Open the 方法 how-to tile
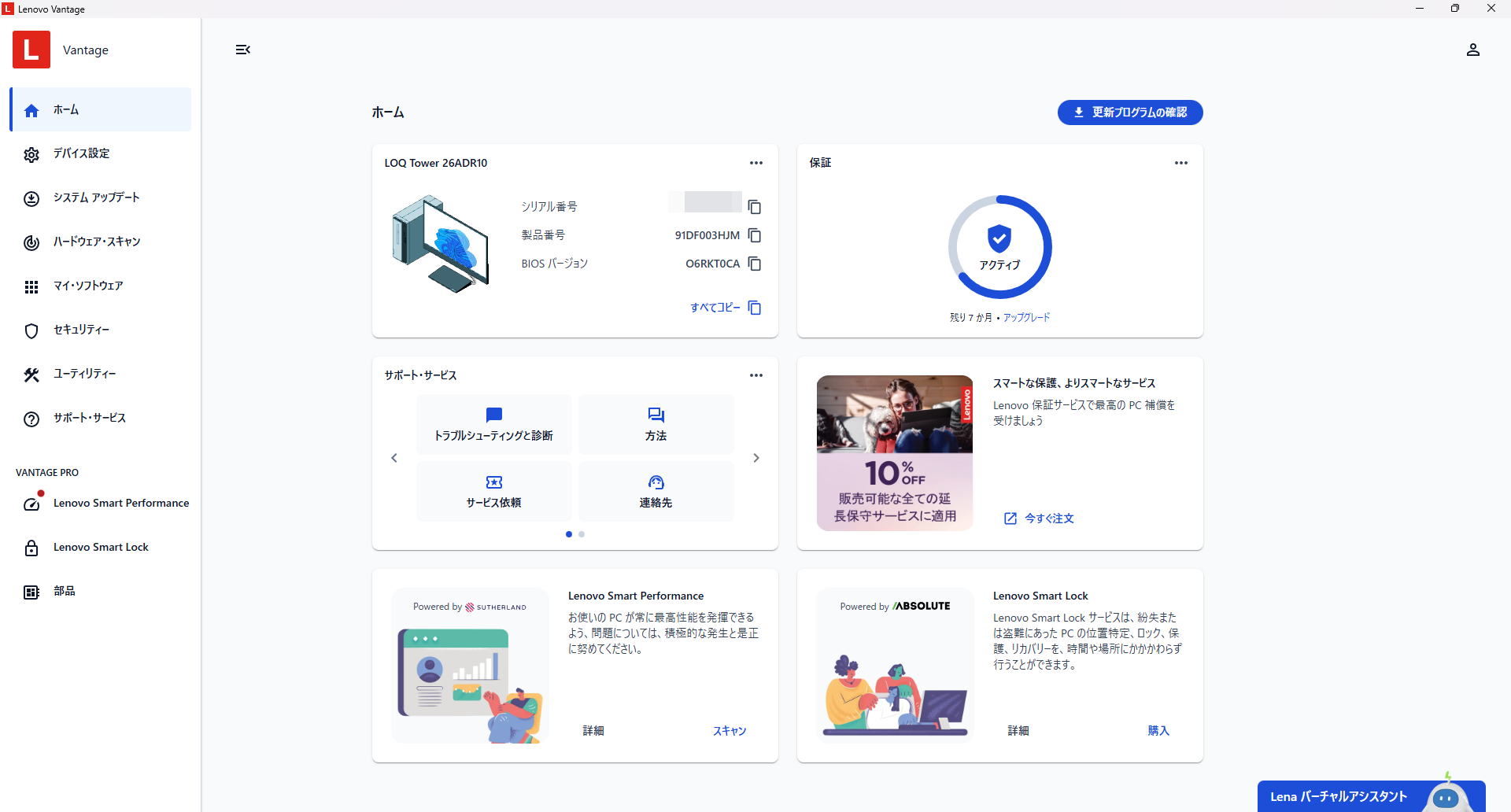 [656, 424]
